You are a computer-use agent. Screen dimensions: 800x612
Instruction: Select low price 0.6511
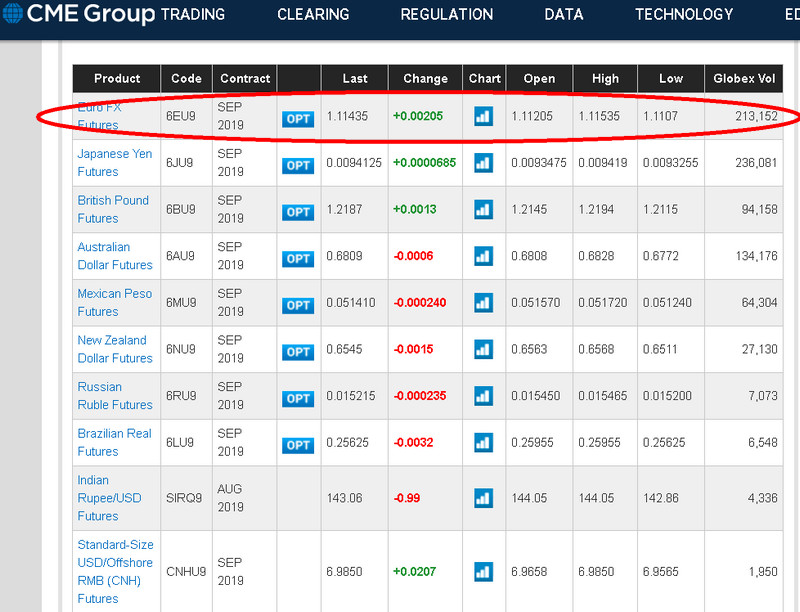click(x=660, y=349)
